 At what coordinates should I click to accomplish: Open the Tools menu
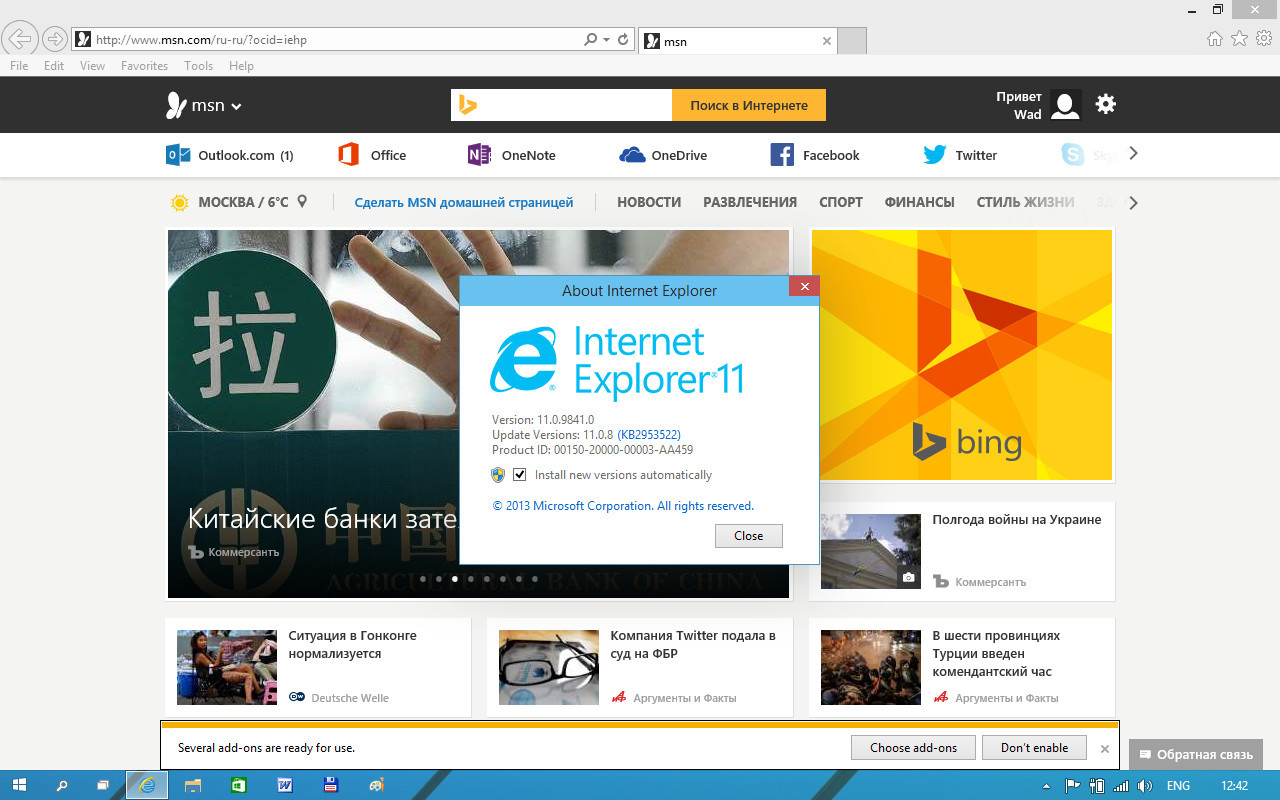pos(198,66)
